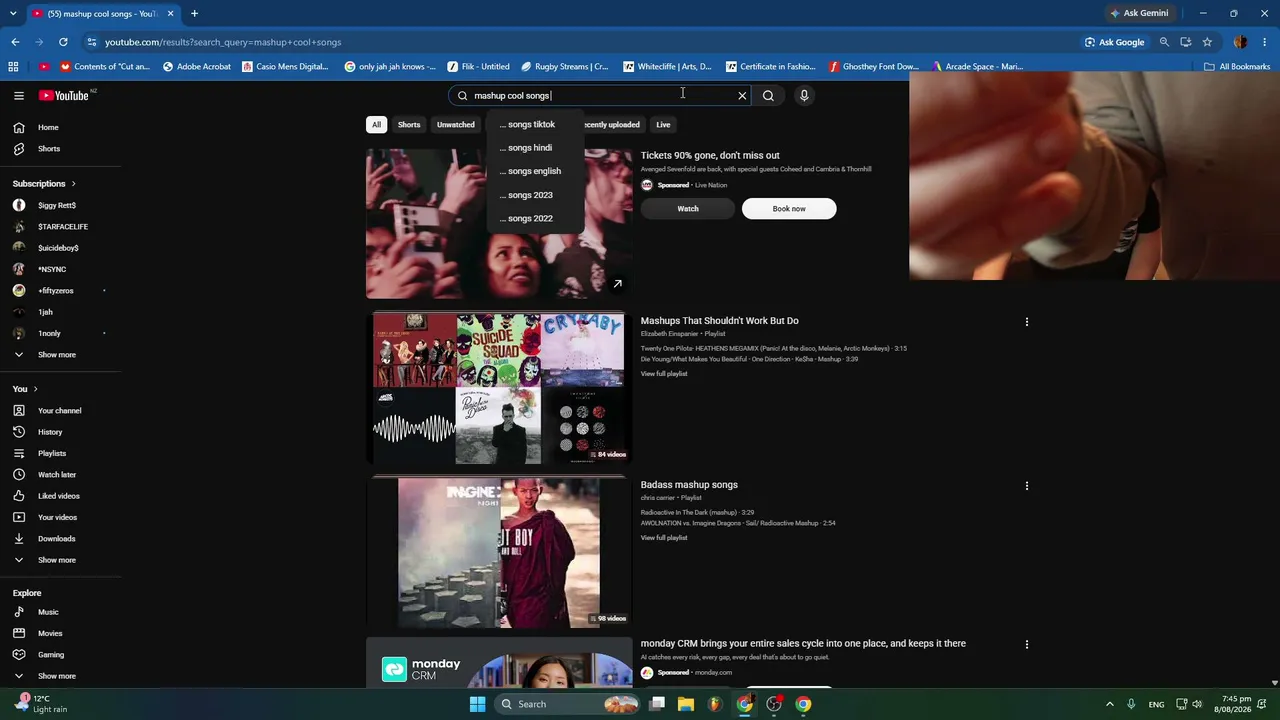Open a new browser tab
The height and width of the screenshot is (720, 1280).
(x=194, y=14)
